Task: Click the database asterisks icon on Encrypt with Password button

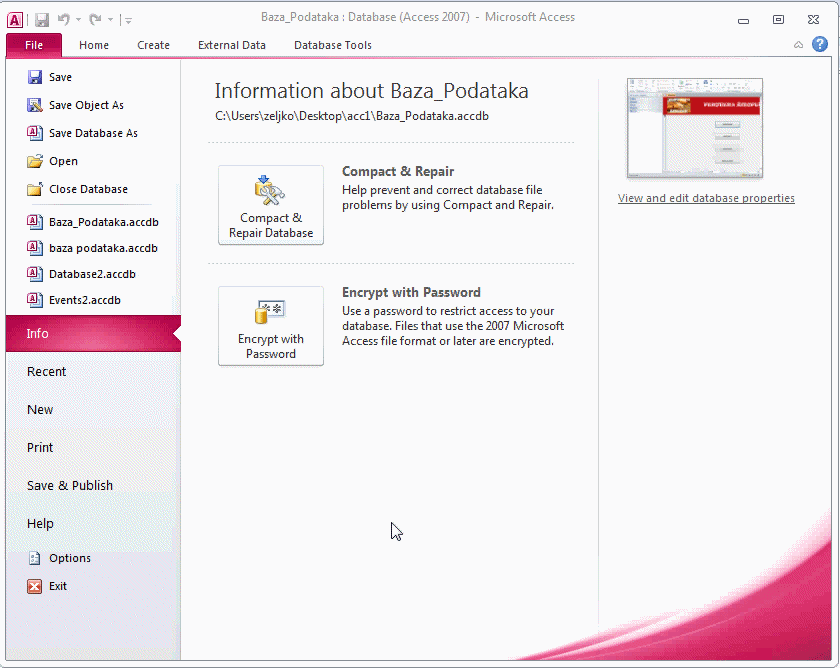Action: 269,312
